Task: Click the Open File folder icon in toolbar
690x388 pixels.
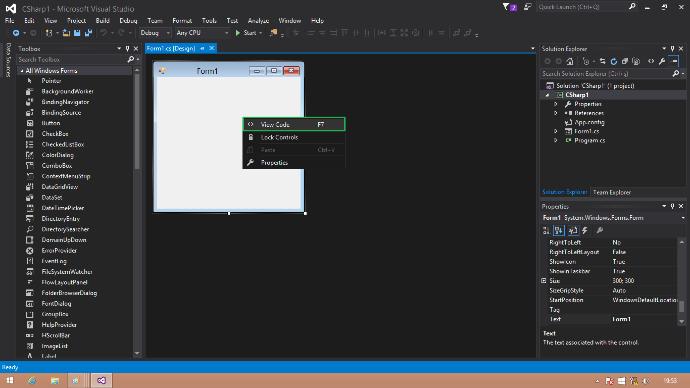Action: (66, 33)
